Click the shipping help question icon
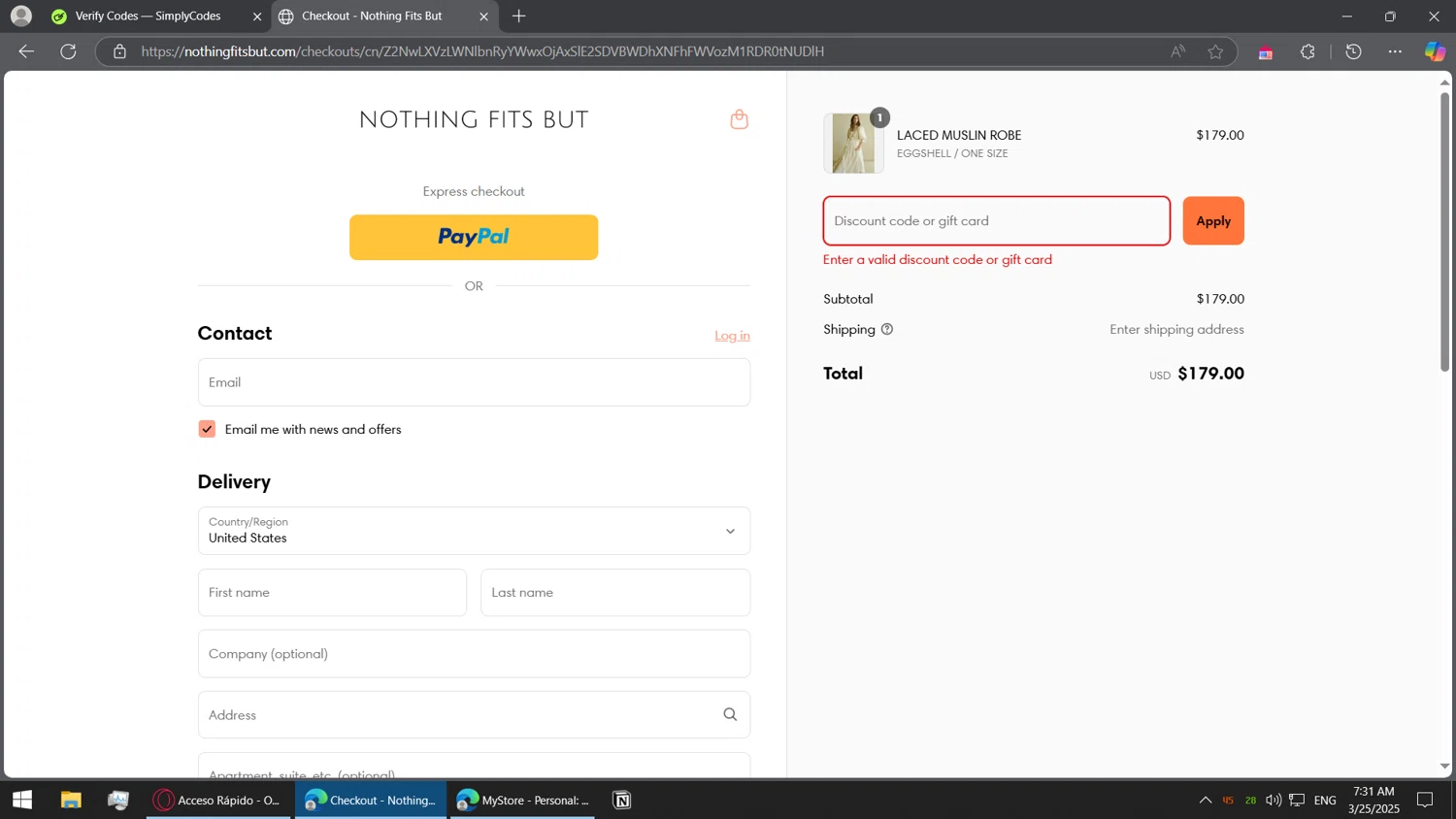 pos(886,329)
